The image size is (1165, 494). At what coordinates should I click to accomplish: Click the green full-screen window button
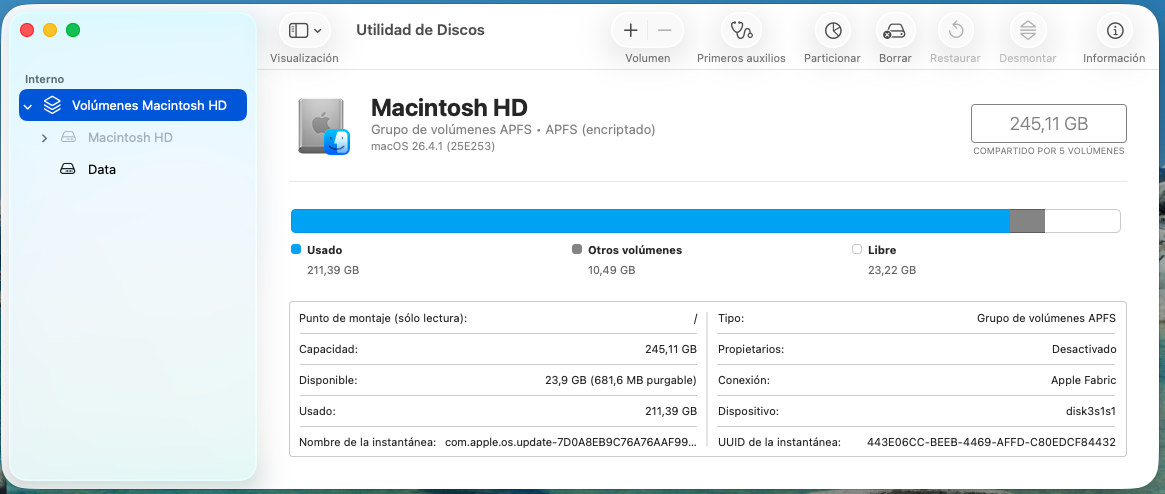click(73, 30)
